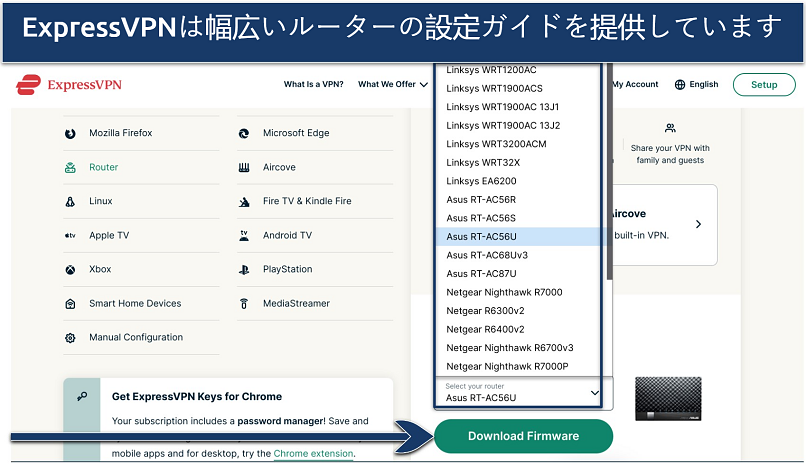This screenshot has width=806, height=465.
Task: Open the What Is a VPN? menu
Action: [314, 85]
